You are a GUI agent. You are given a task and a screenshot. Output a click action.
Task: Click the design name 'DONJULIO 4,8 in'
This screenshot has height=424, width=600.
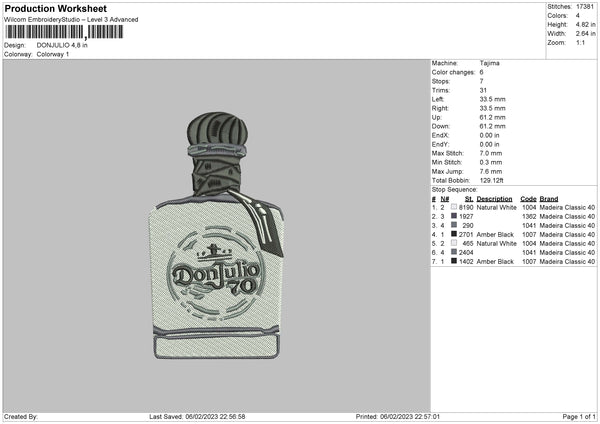click(x=62, y=45)
